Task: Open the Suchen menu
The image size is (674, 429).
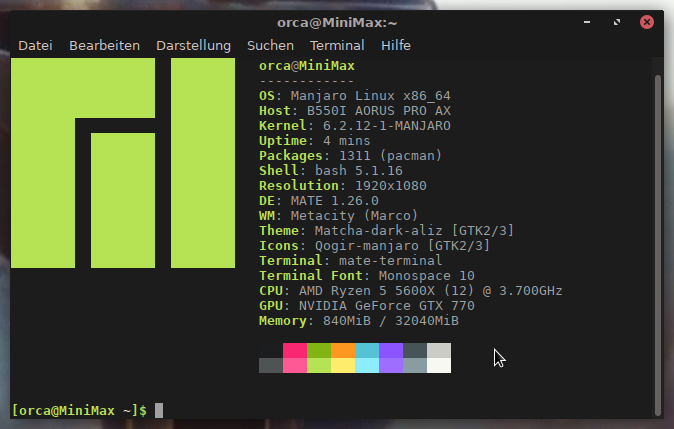Action: click(x=270, y=46)
